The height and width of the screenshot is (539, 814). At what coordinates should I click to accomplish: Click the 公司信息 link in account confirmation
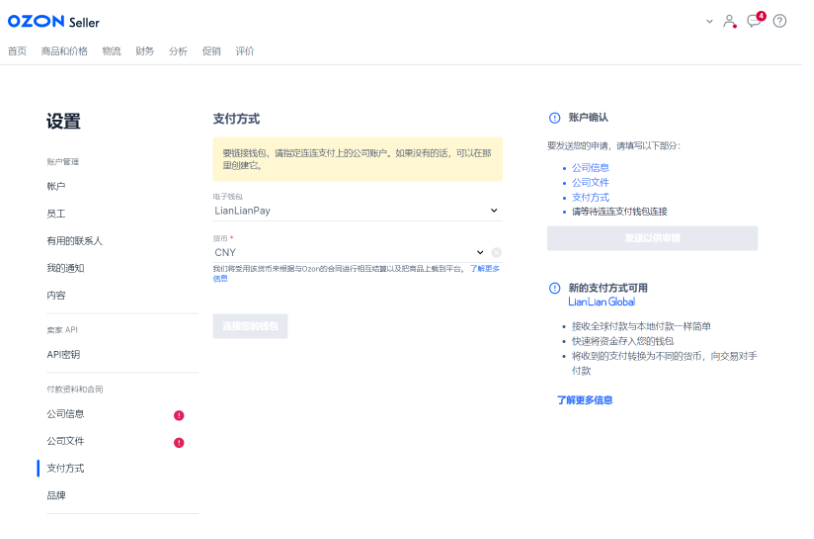(x=590, y=167)
